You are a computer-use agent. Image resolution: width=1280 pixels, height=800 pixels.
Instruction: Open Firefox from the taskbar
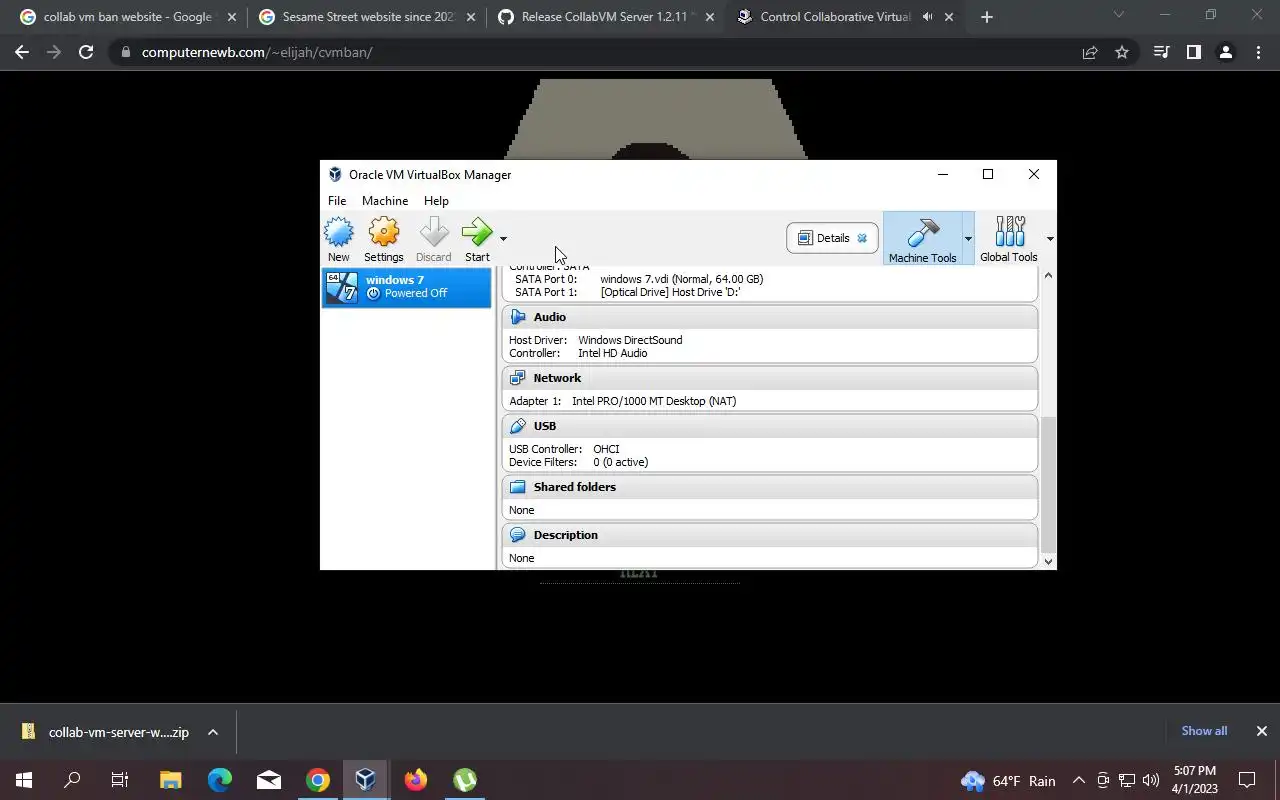pyautogui.click(x=415, y=780)
